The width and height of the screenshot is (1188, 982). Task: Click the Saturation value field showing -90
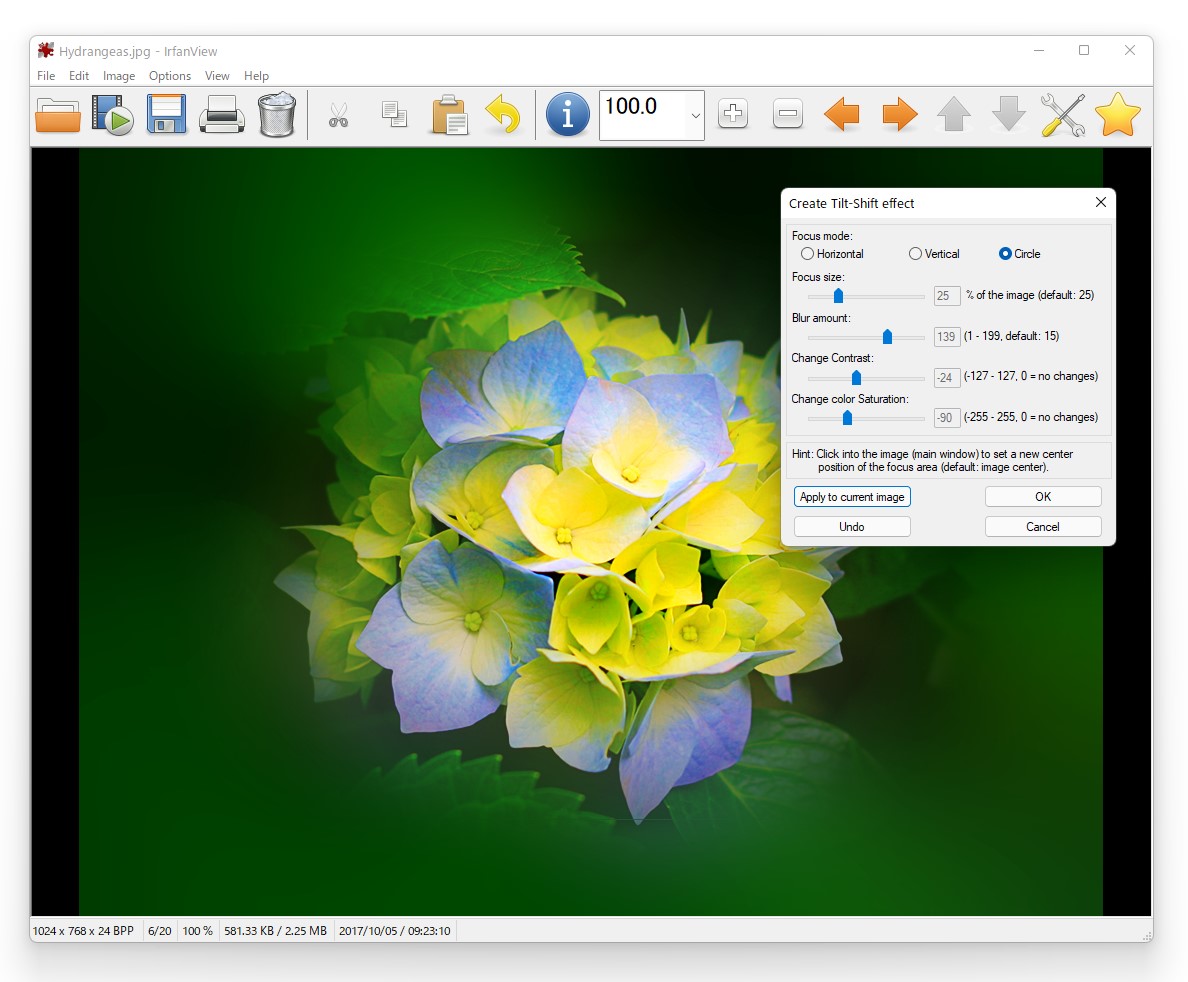(x=947, y=418)
